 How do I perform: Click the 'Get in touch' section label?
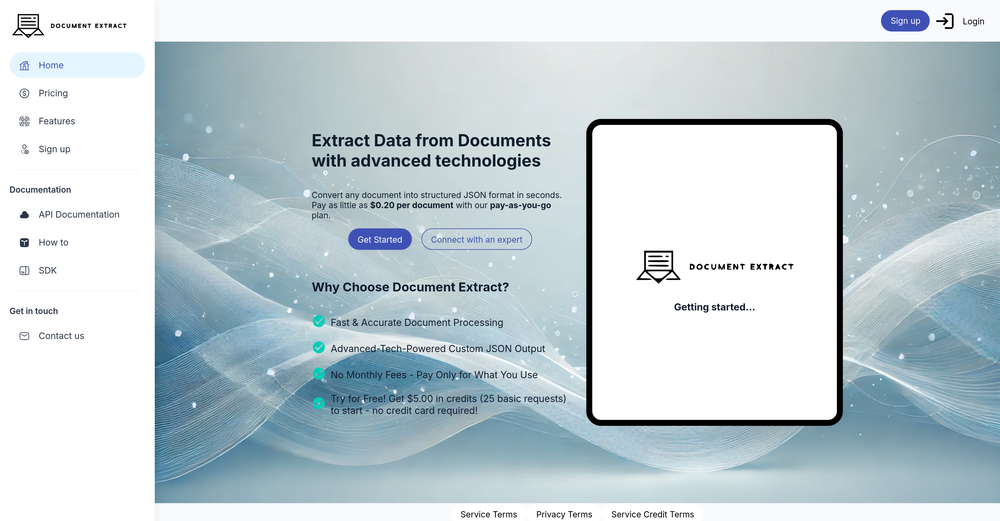coord(34,311)
